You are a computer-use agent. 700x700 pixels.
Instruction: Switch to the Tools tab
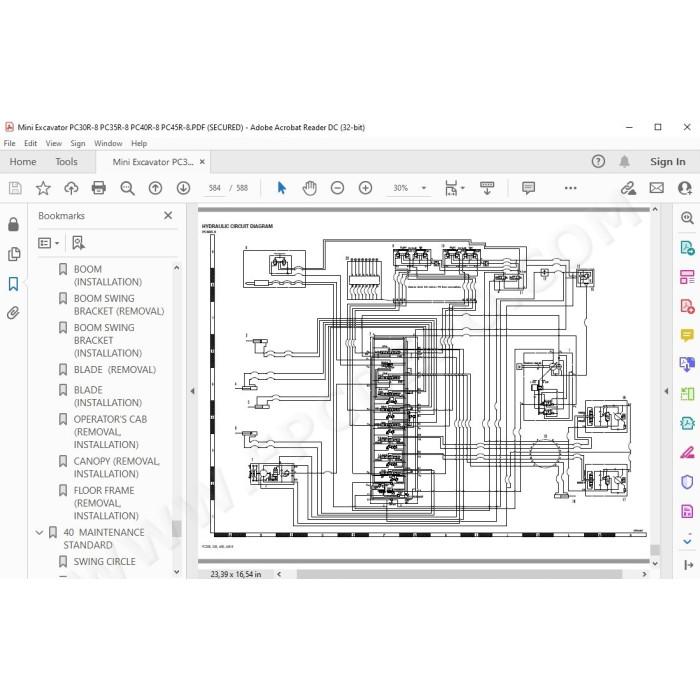66,162
